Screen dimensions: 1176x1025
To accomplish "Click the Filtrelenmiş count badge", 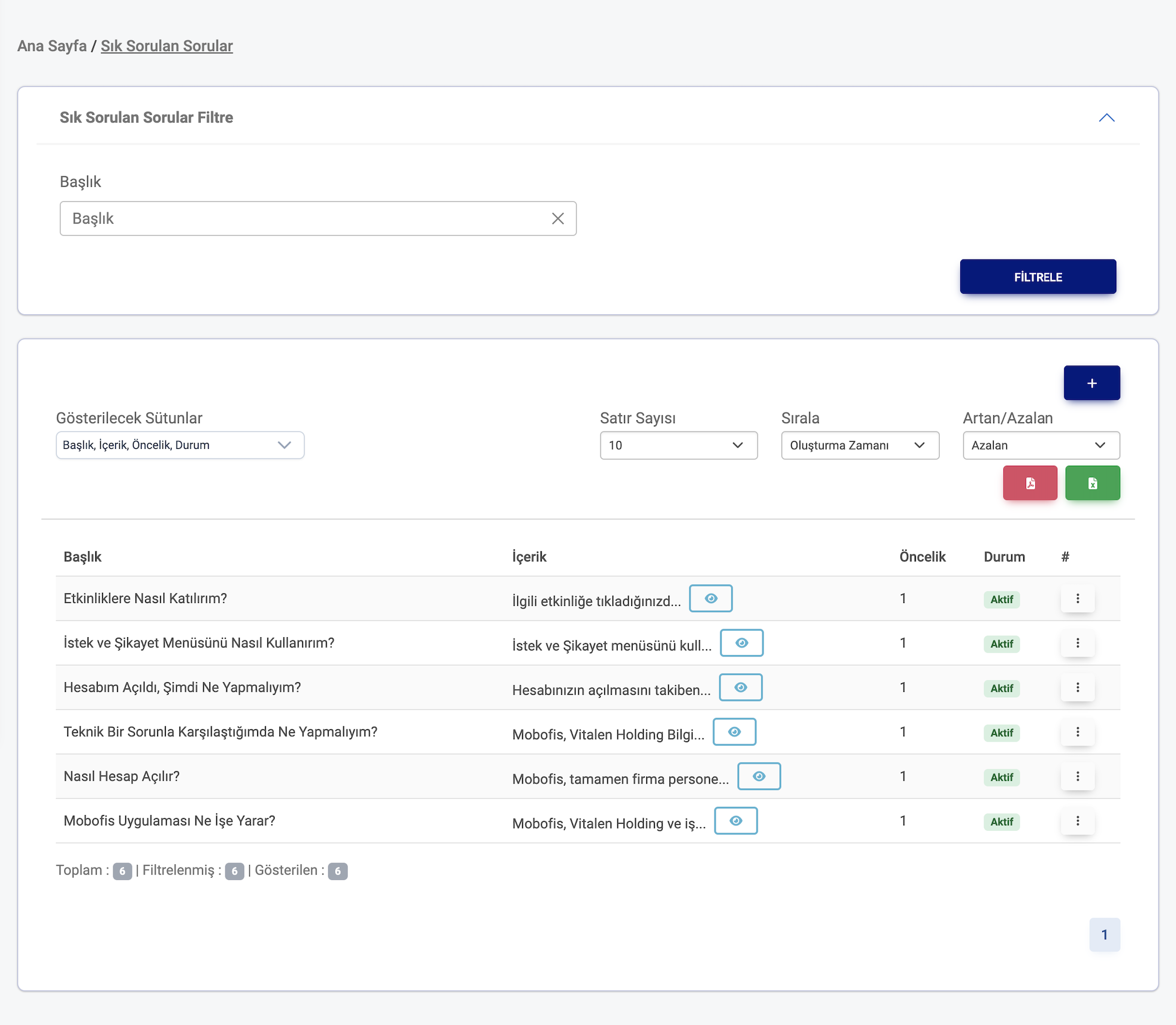I will [x=234, y=871].
